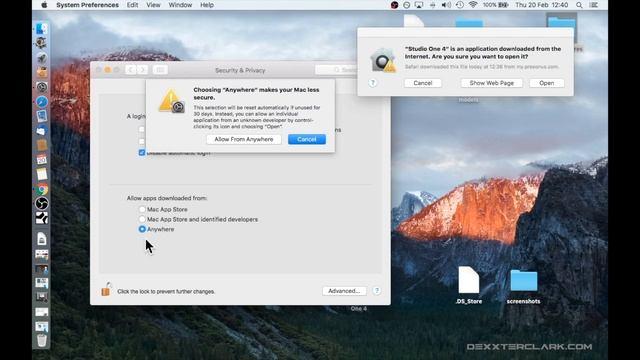Open the Apple menu
This screenshot has width=640, height=360.
(x=44, y=5)
